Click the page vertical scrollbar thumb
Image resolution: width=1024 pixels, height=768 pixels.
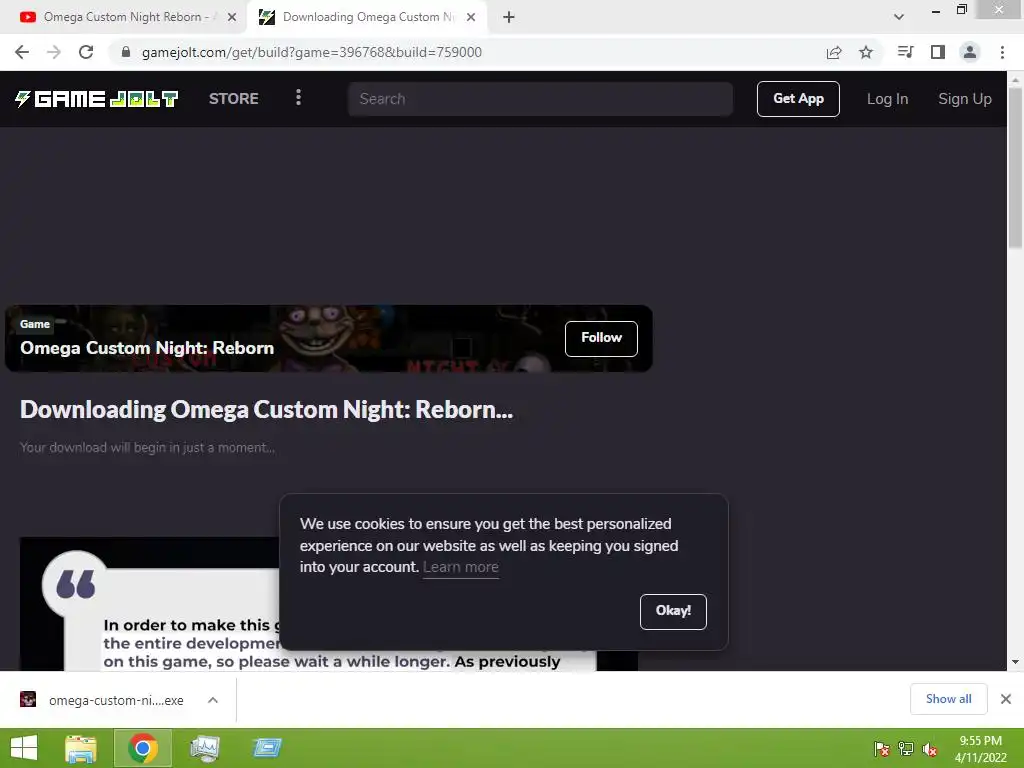pos(1015,168)
